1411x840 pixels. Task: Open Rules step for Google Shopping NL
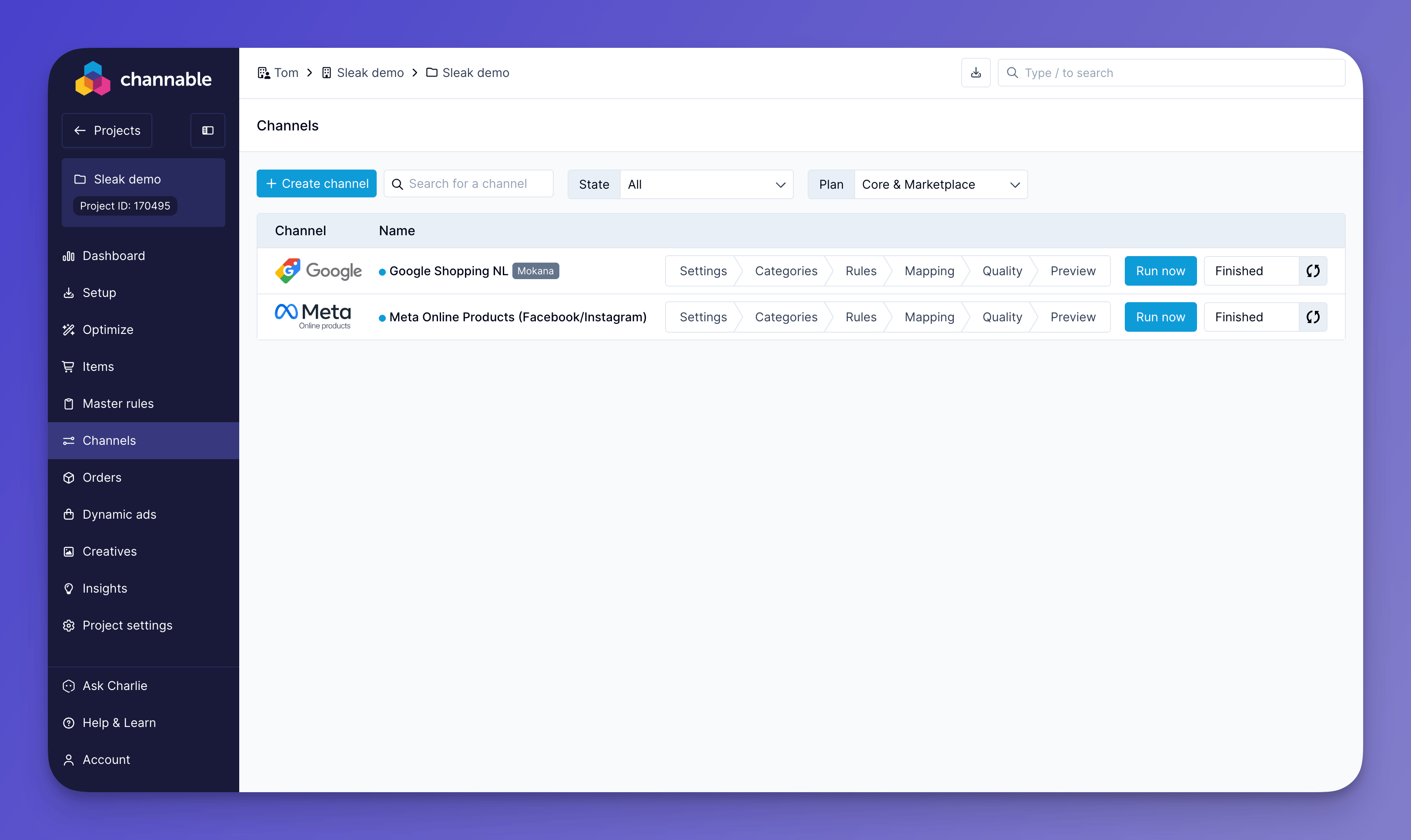tap(861, 270)
